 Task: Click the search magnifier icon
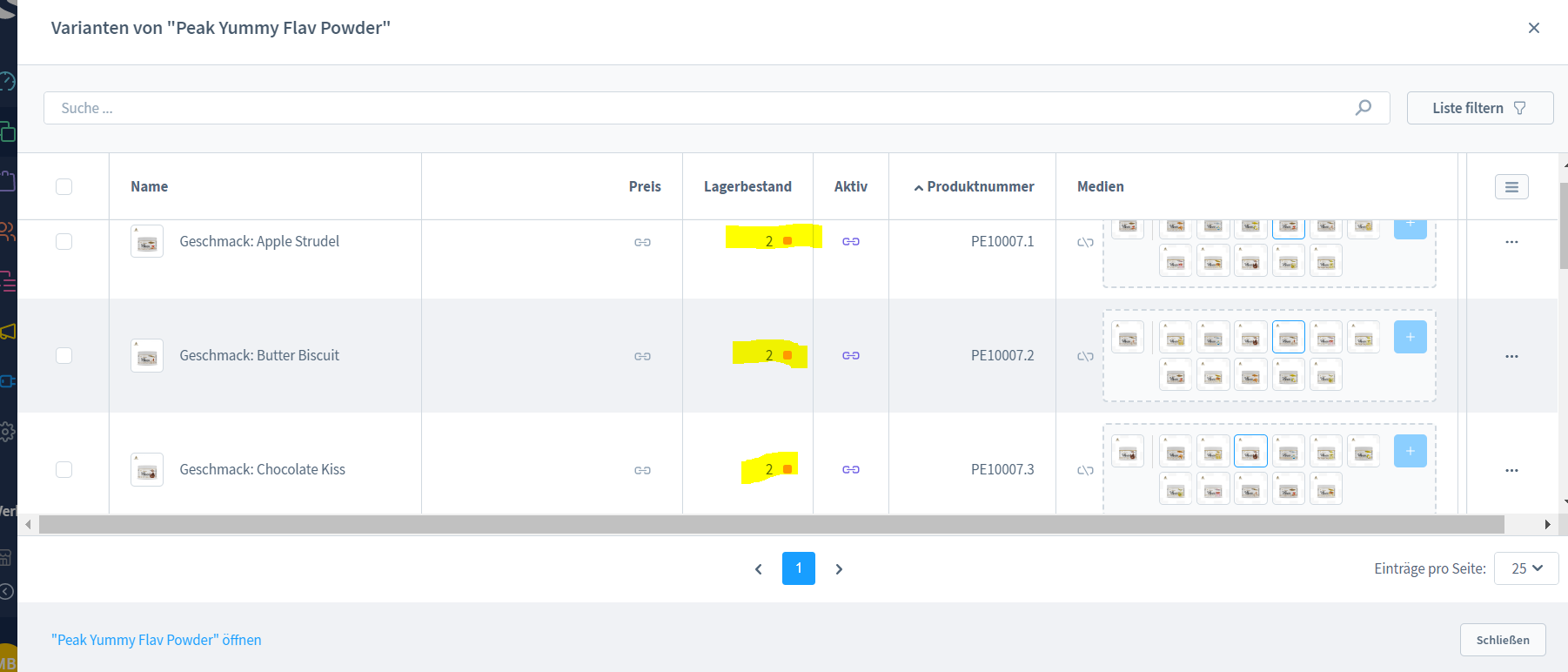point(1364,107)
